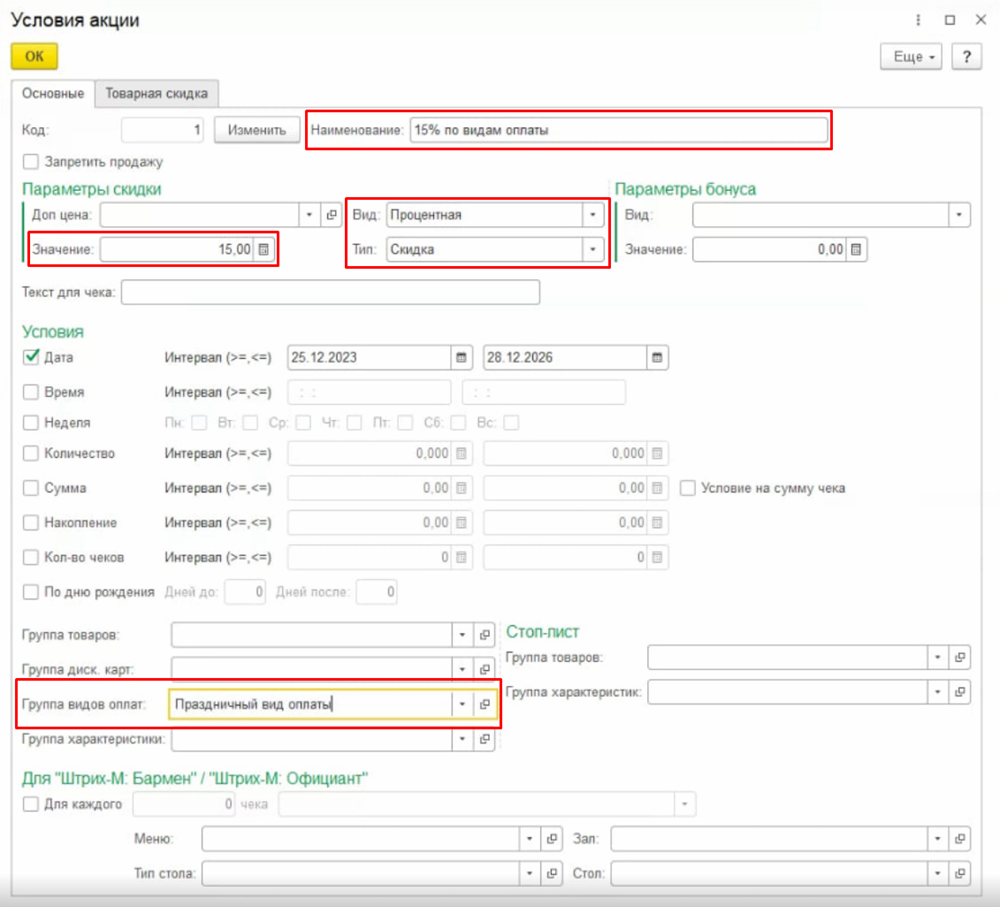Screen dimensions: 1000x907
Task: Open the Еще menu
Action: click(x=911, y=57)
